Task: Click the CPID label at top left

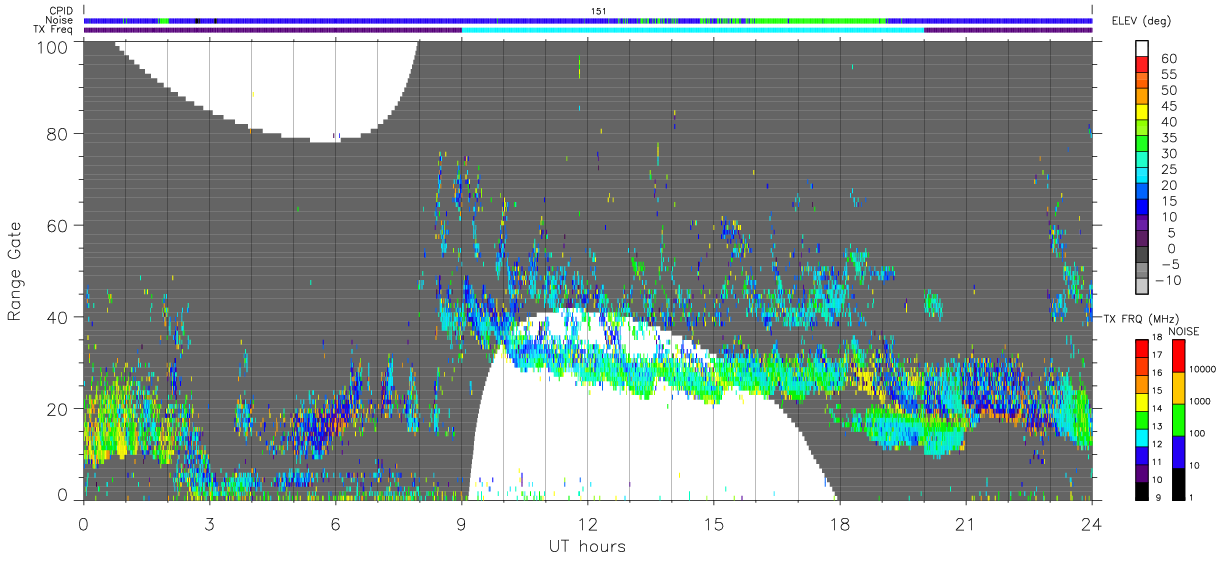Action: [61, 11]
